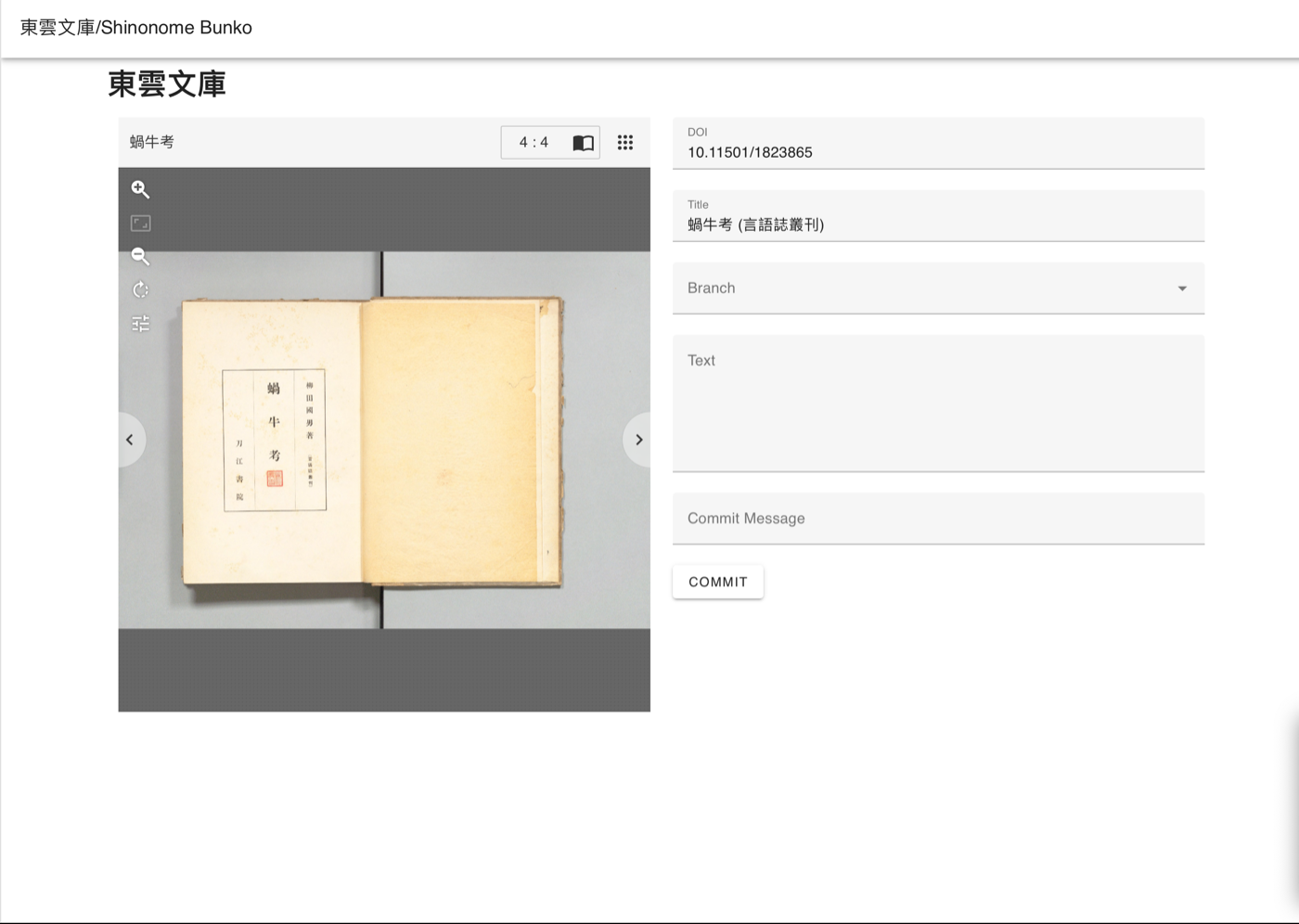Click the Title input field
The height and width of the screenshot is (924, 1299).
point(938,216)
